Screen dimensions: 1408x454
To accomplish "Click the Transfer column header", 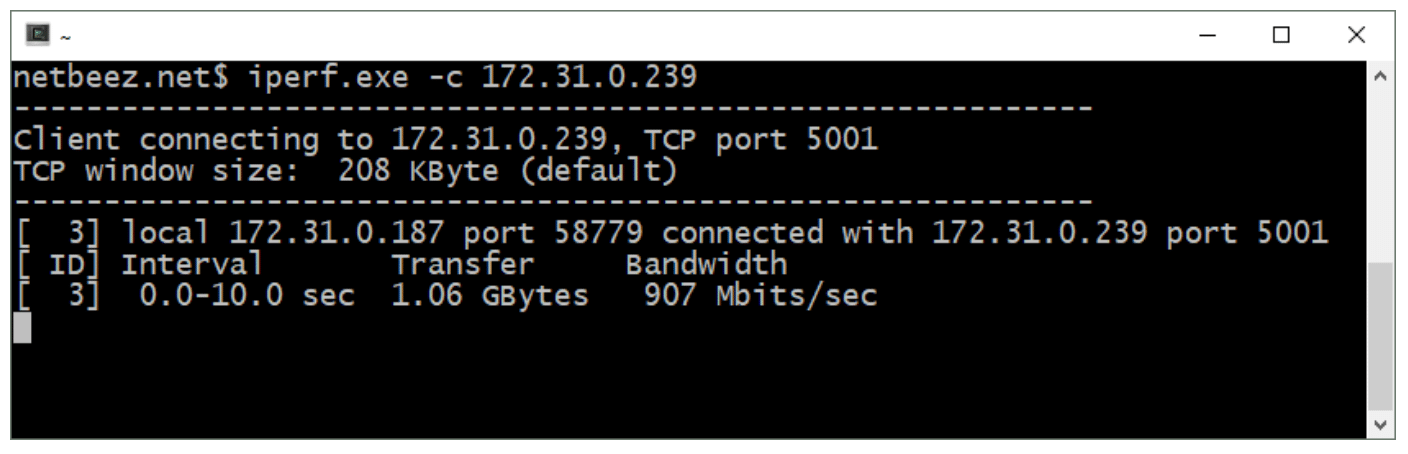I will tap(462, 264).
